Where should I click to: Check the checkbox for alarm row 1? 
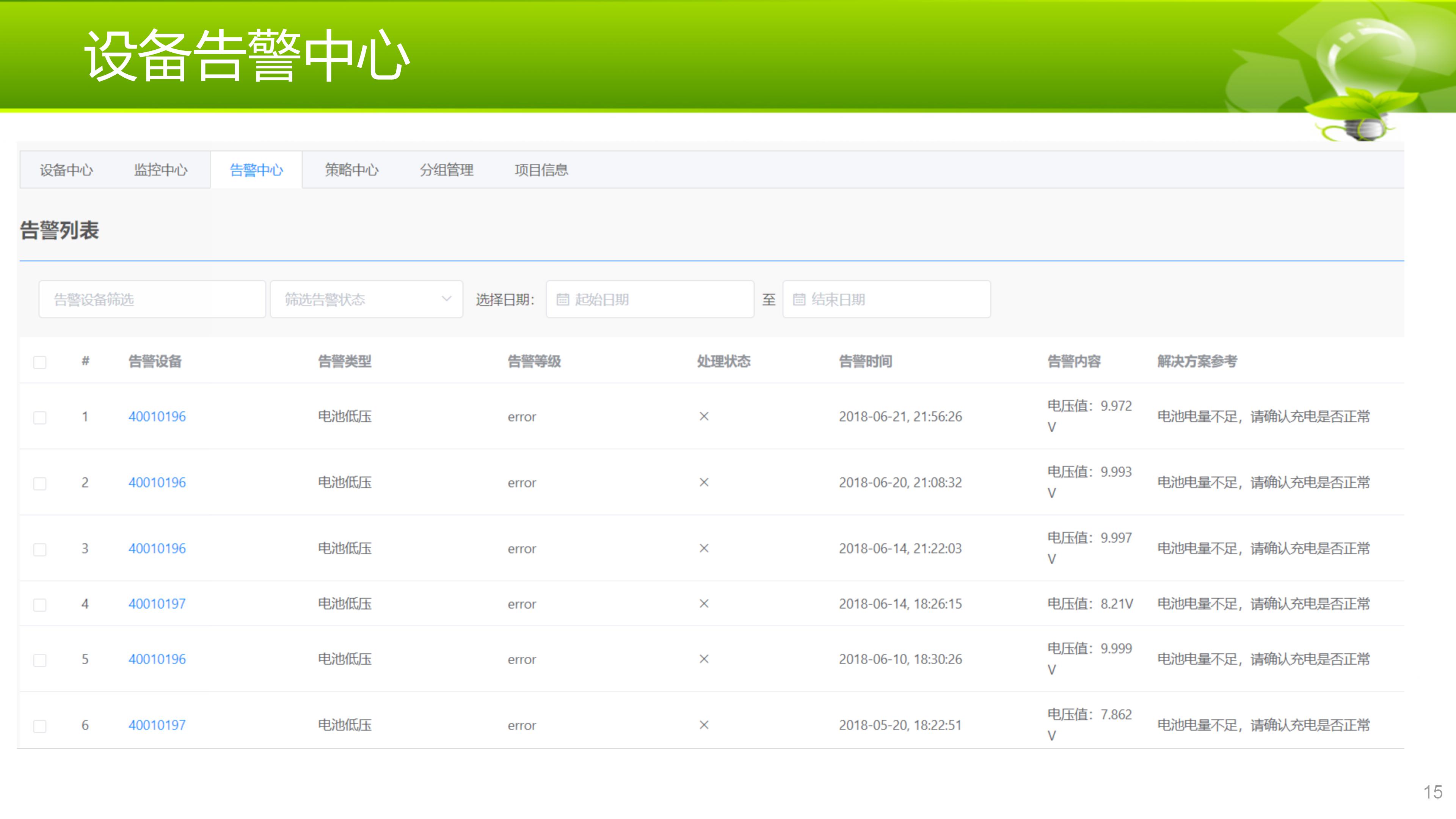point(39,418)
